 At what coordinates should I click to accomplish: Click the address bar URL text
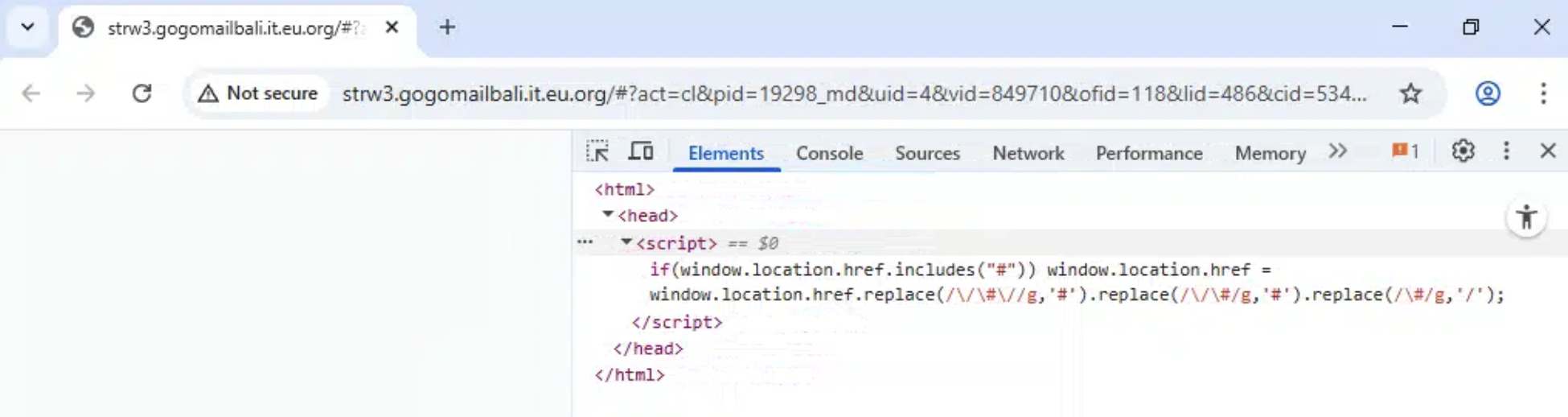click(854, 94)
